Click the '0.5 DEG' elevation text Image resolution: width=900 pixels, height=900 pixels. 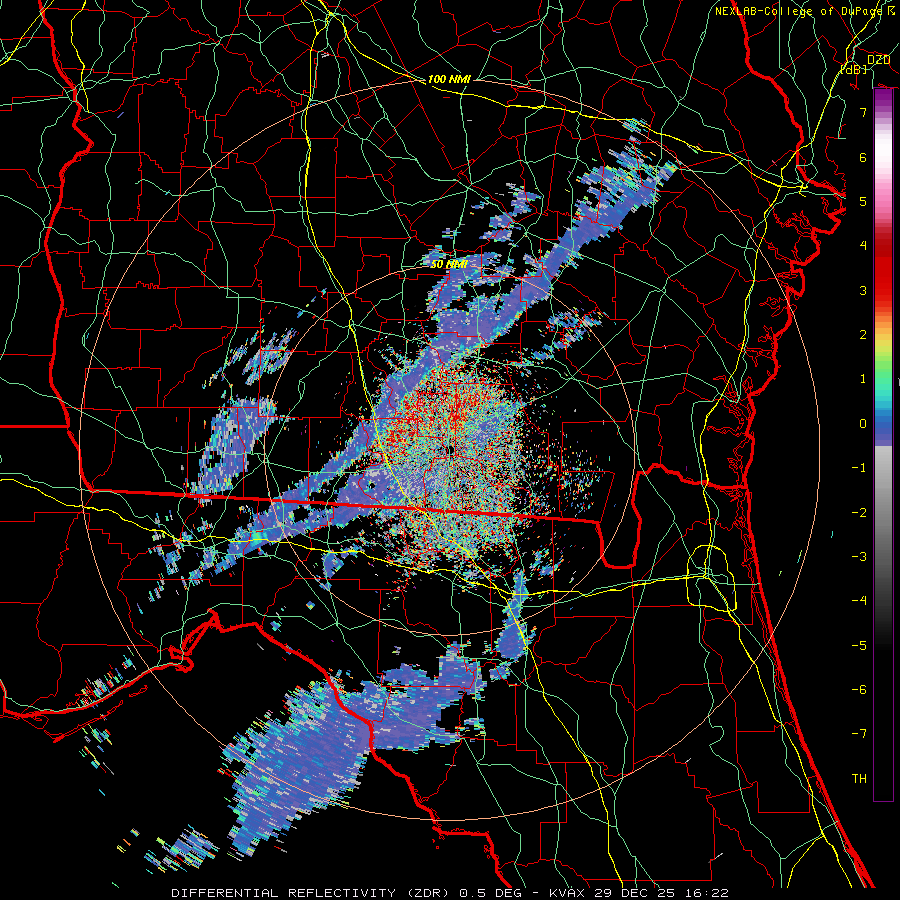point(490,893)
